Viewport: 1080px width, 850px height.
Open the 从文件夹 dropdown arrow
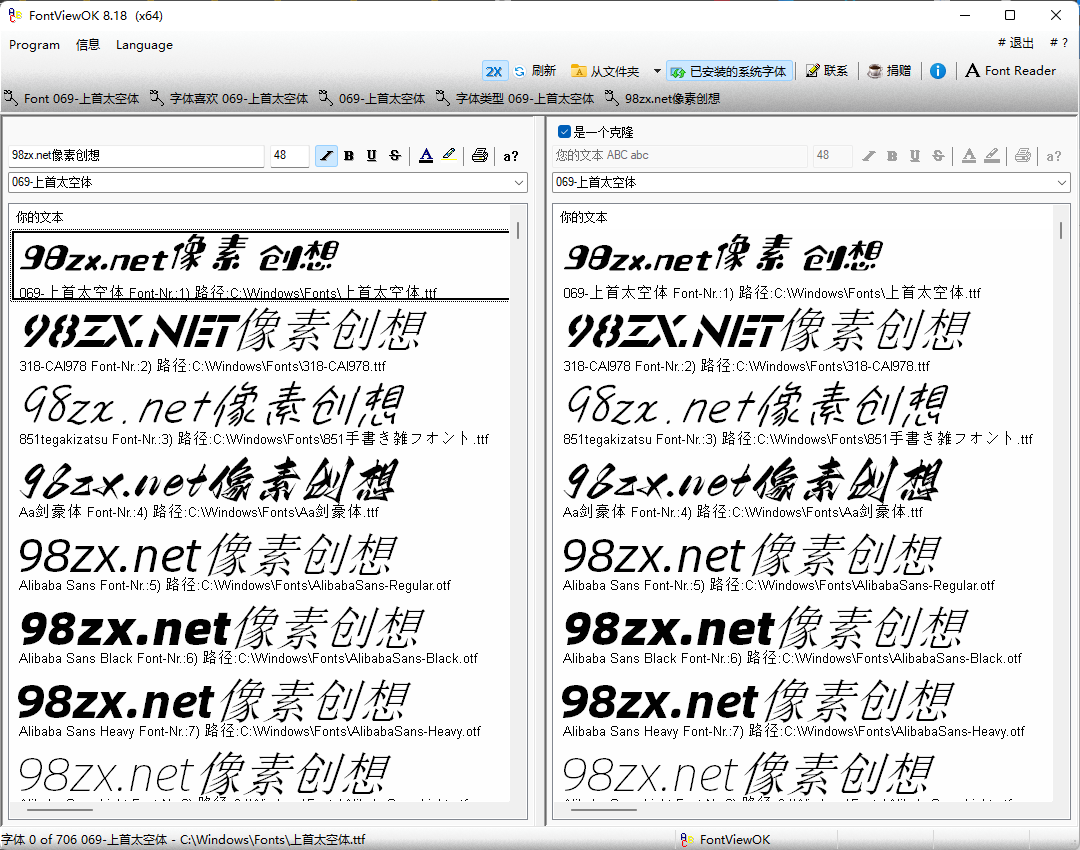[656, 71]
